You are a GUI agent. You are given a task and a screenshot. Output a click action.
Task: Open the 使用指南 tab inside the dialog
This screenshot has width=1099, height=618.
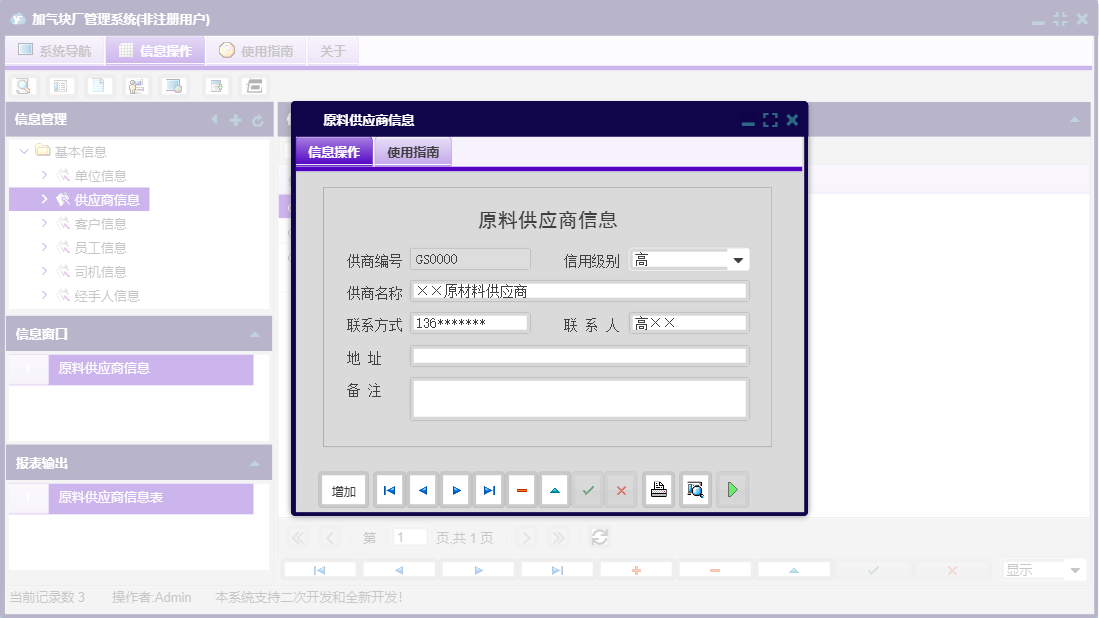coord(412,152)
